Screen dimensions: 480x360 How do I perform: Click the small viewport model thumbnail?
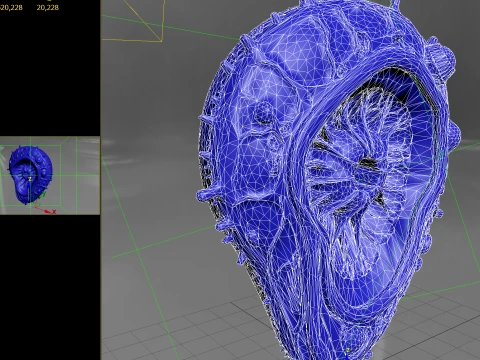tap(31, 175)
